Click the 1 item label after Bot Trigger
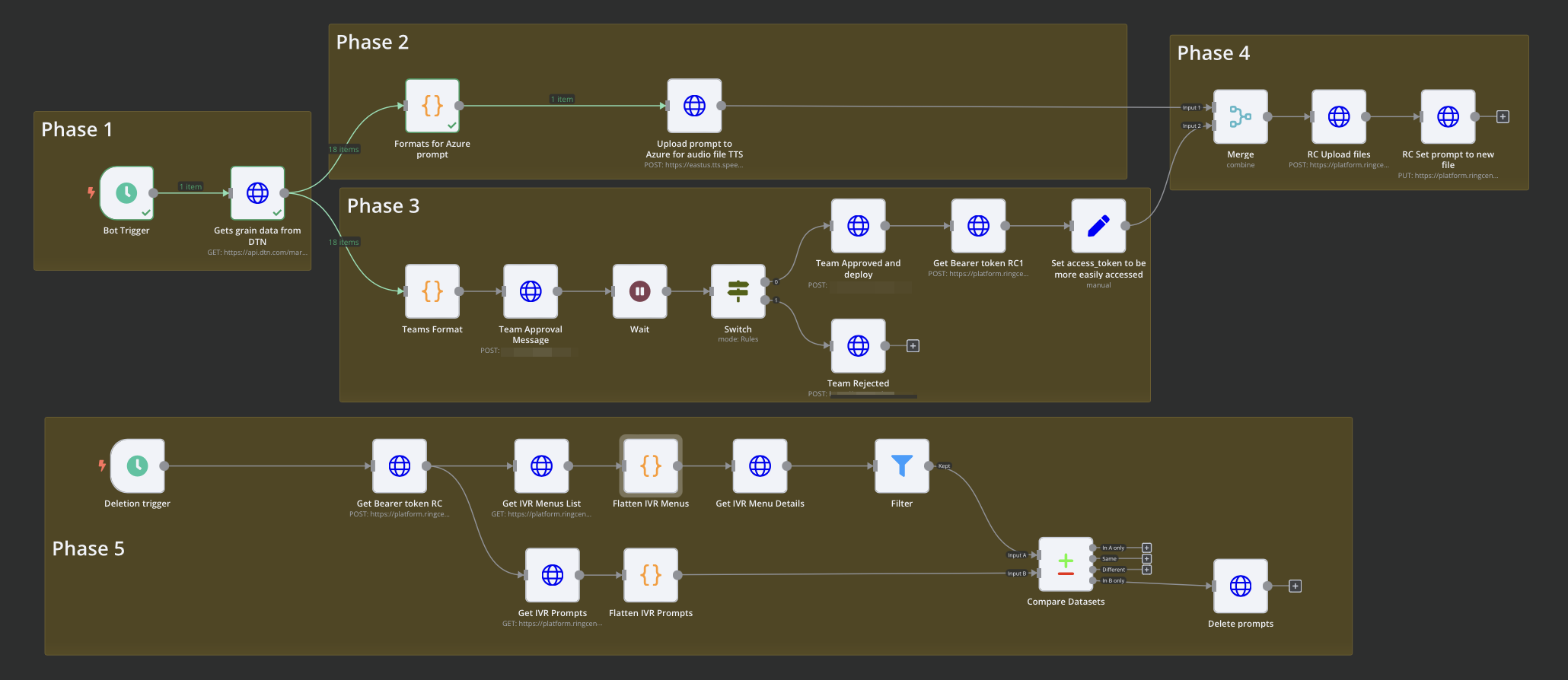This screenshot has height=680, width=1568. [x=191, y=186]
